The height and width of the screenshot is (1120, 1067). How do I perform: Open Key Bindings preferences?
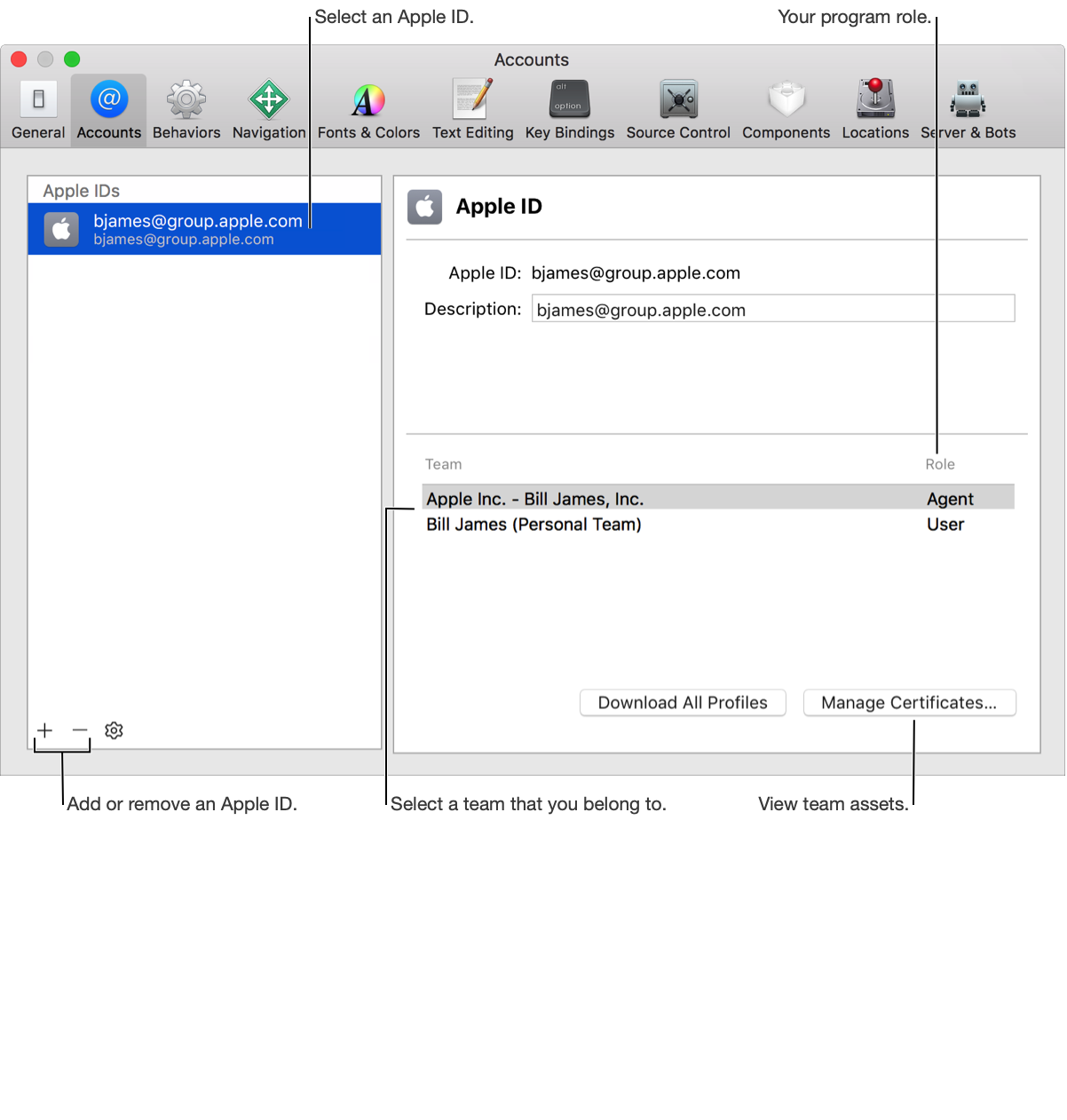click(x=569, y=110)
